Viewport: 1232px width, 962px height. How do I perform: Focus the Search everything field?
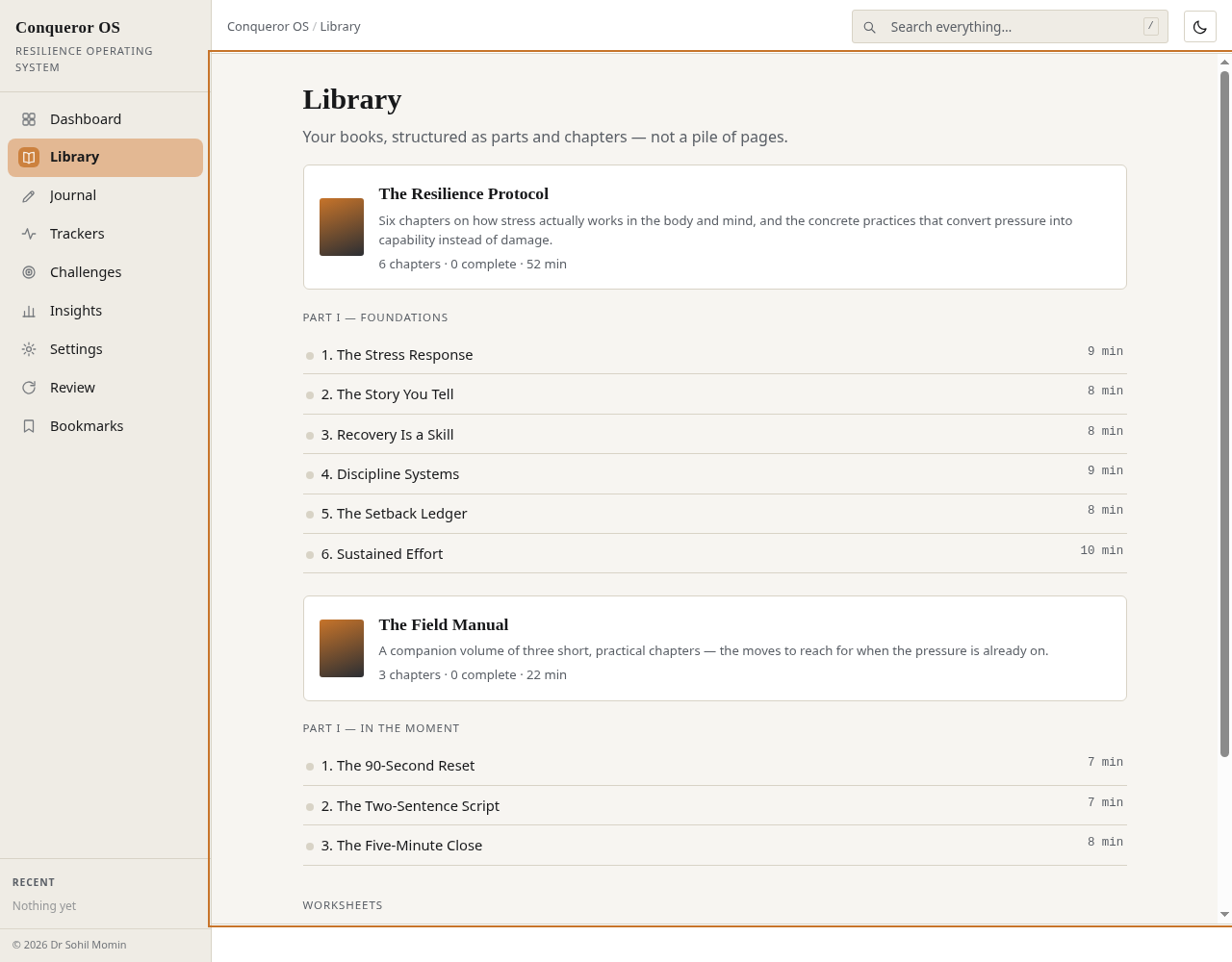click(1010, 27)
